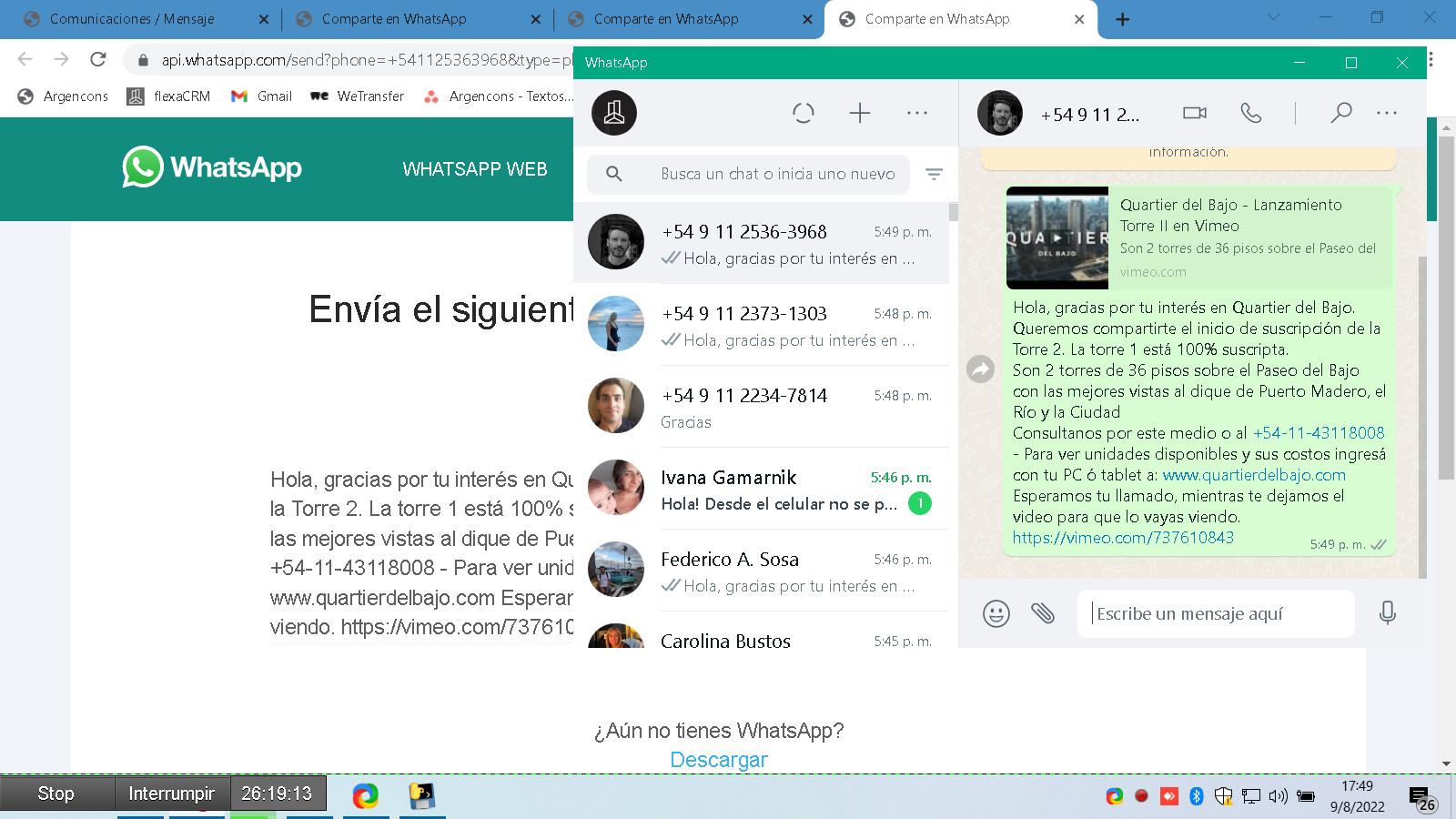Open a new Chrome tab
The height and width of the screenshot is (819, 1456).
click(x=1123, y=19)
